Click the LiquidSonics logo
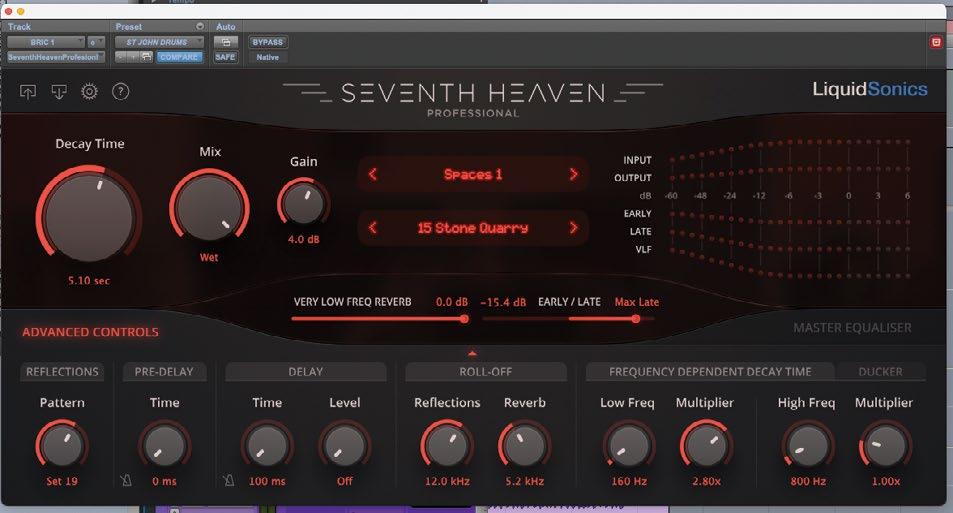Viewport: 953px width, 513px height. 870,89
